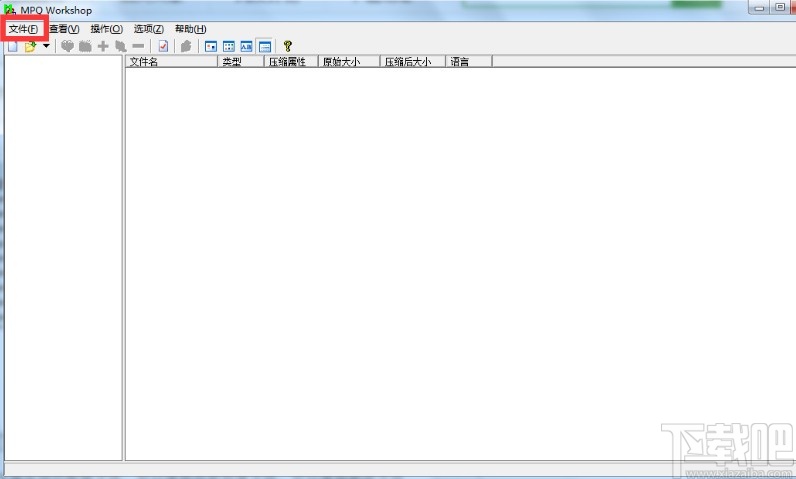
Task: Sort by the 类型 column header
Action: click(241, 61)
